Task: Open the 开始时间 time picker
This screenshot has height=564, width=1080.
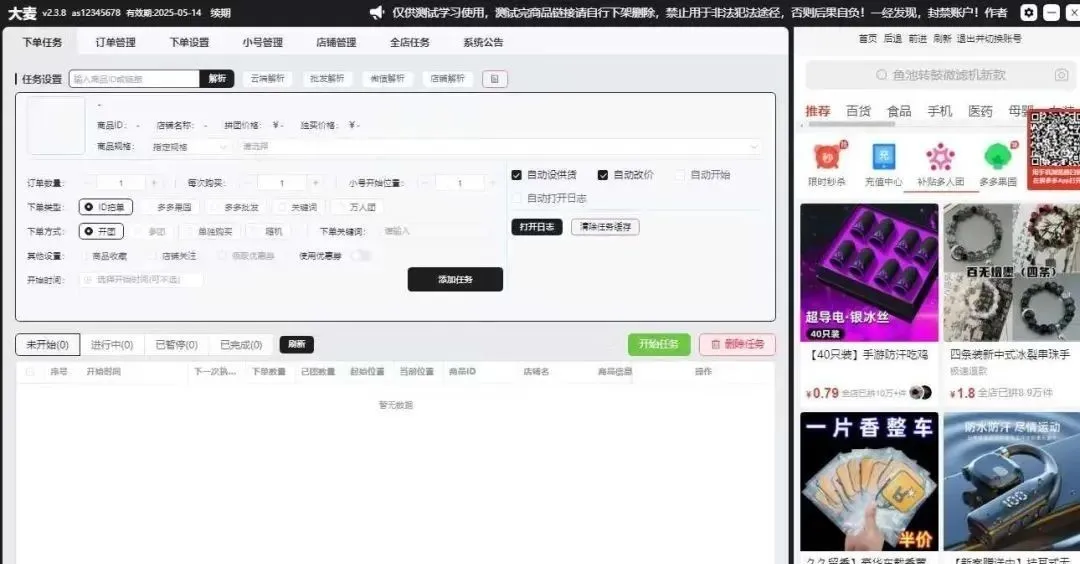Action: click(140, 280)
